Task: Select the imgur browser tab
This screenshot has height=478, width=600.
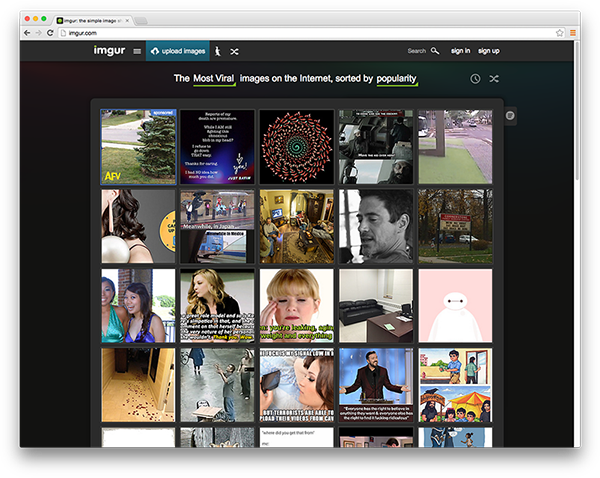Action: 93,21
